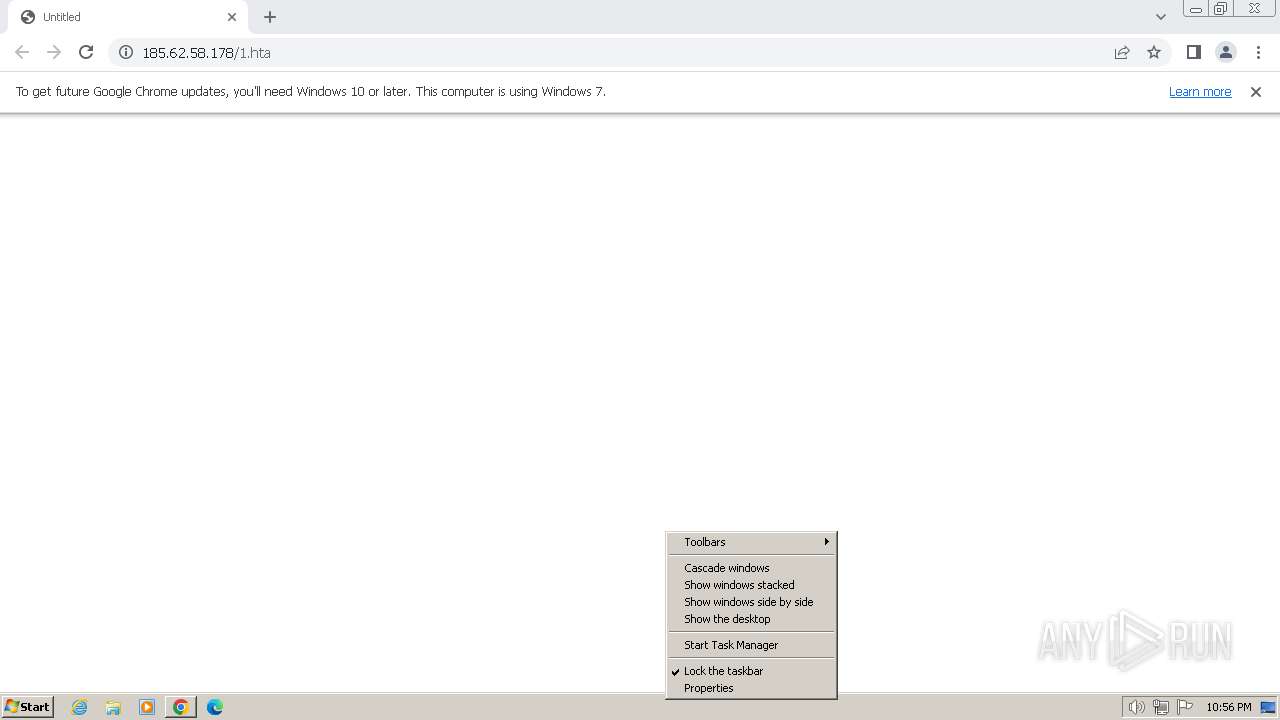Open the tab search dropdown arrow
This screenshot has height=720, width=1280.
click(1160, 17)
